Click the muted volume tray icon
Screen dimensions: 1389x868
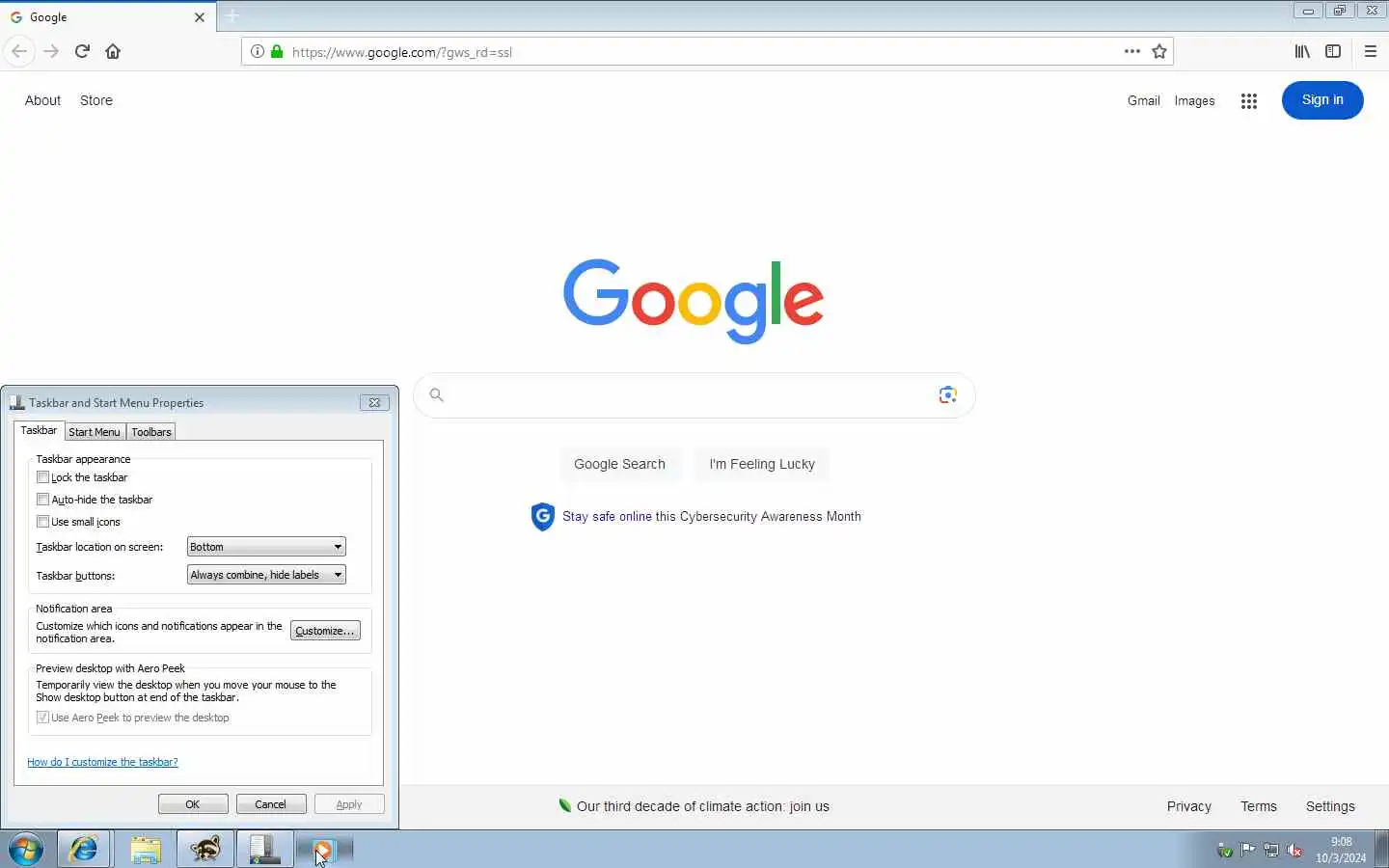pos(1295,850)
